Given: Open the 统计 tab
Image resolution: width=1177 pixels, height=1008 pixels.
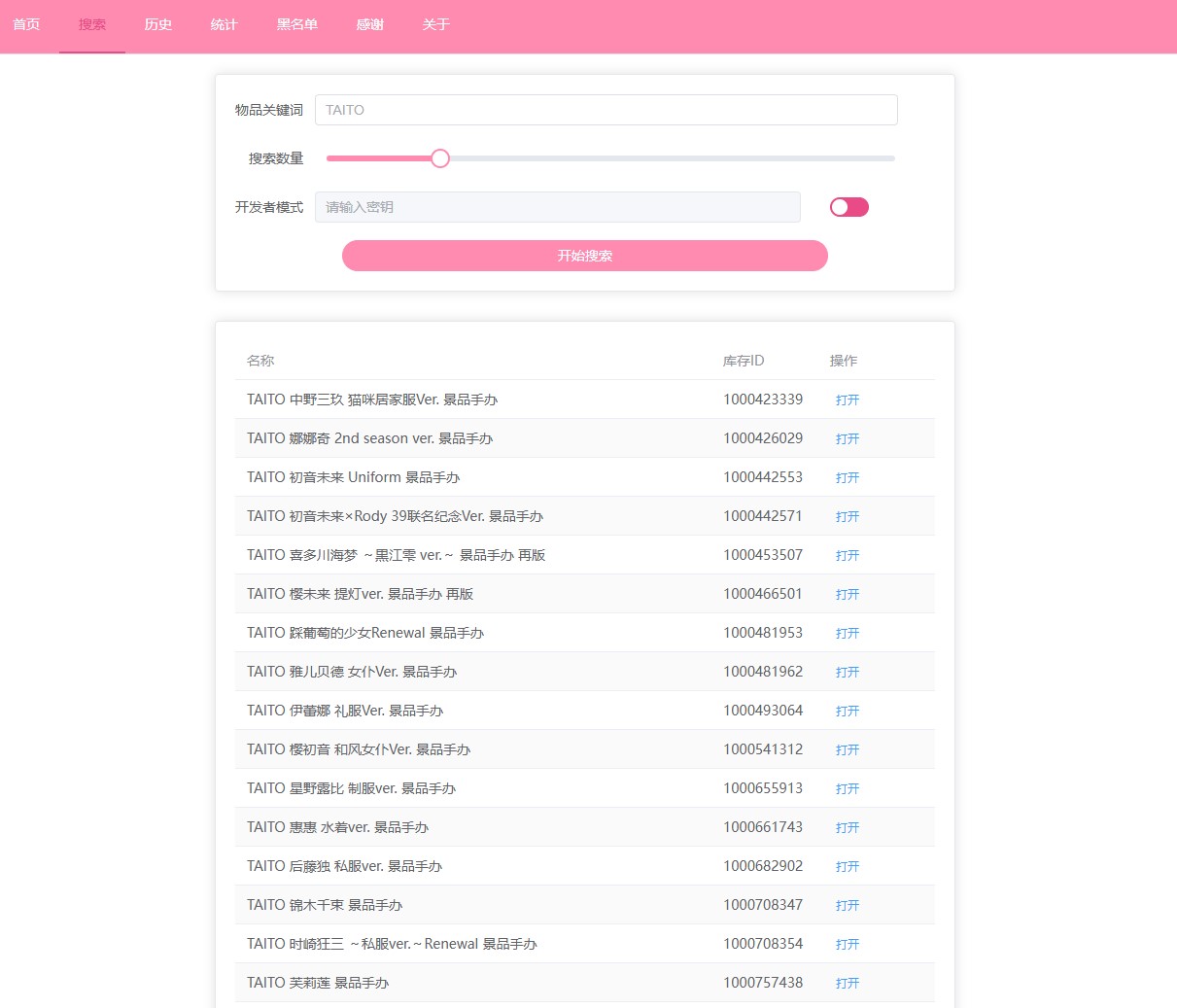Looking at the screenshot, I should click(225, 24).
